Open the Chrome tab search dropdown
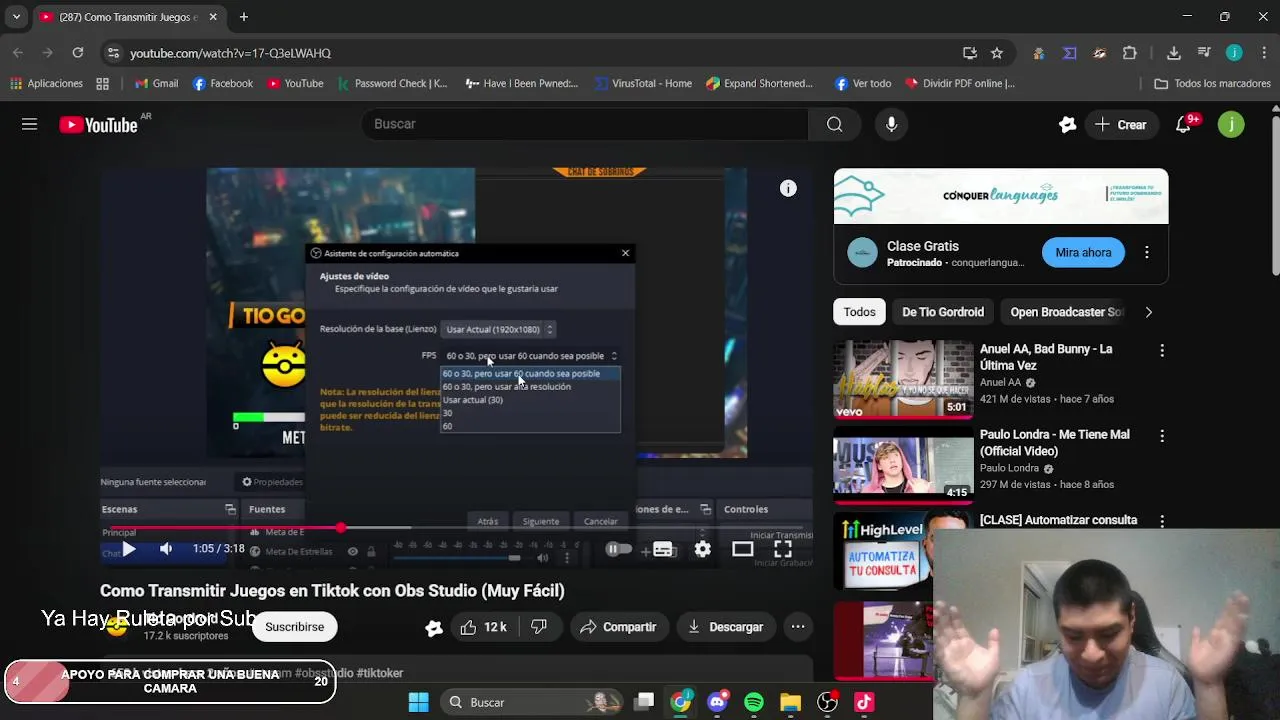 pyautogui.click(x=16, y=17)
